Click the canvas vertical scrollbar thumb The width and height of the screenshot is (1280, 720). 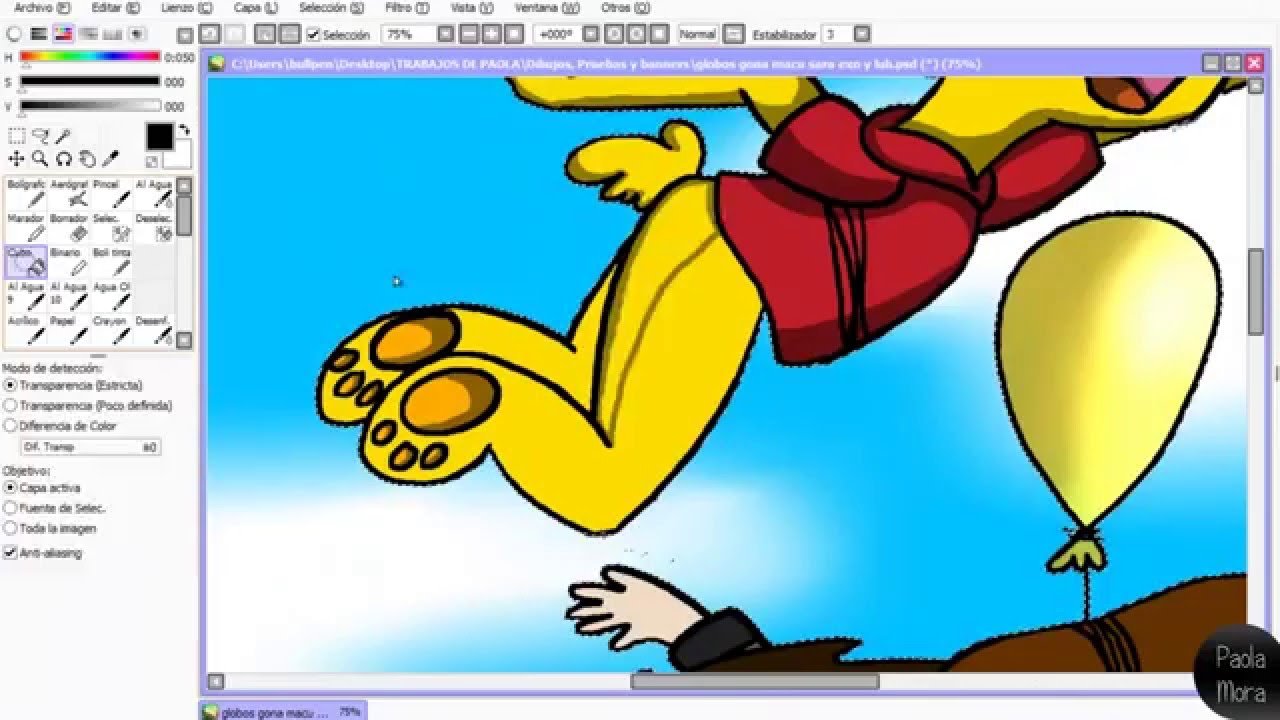(x=1256, y=290)
